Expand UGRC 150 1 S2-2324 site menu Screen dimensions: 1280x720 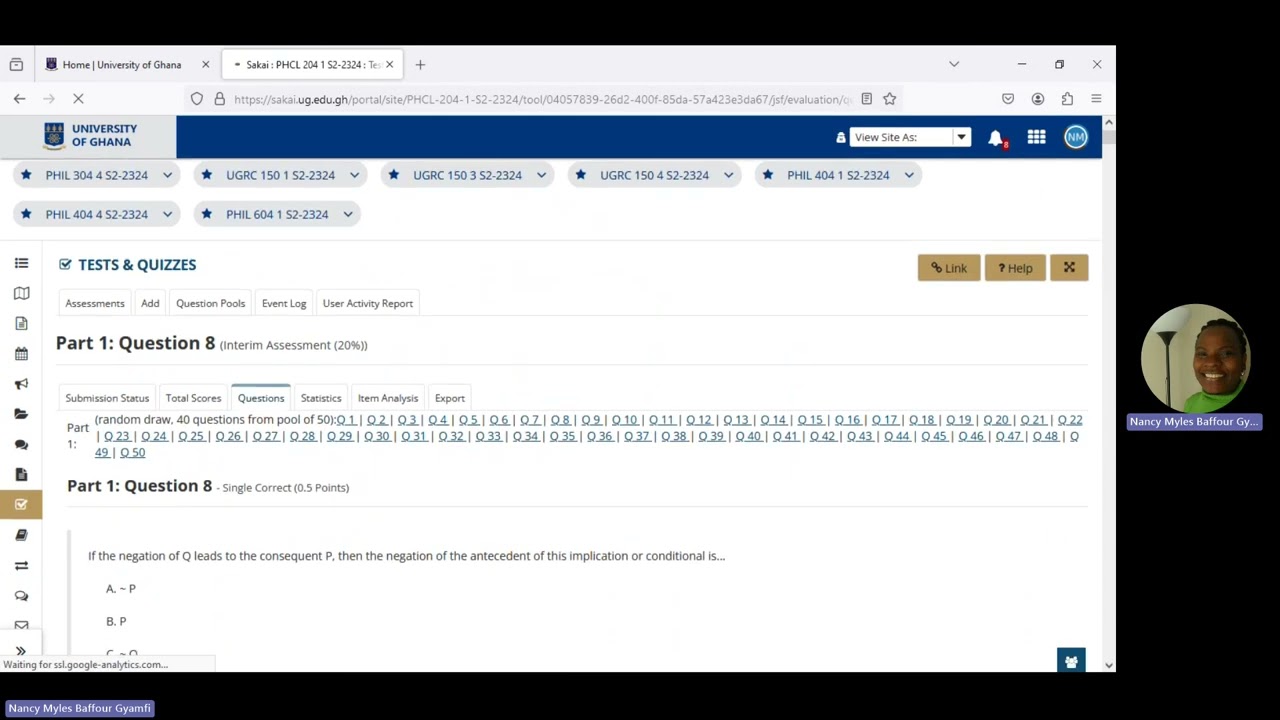354,175
